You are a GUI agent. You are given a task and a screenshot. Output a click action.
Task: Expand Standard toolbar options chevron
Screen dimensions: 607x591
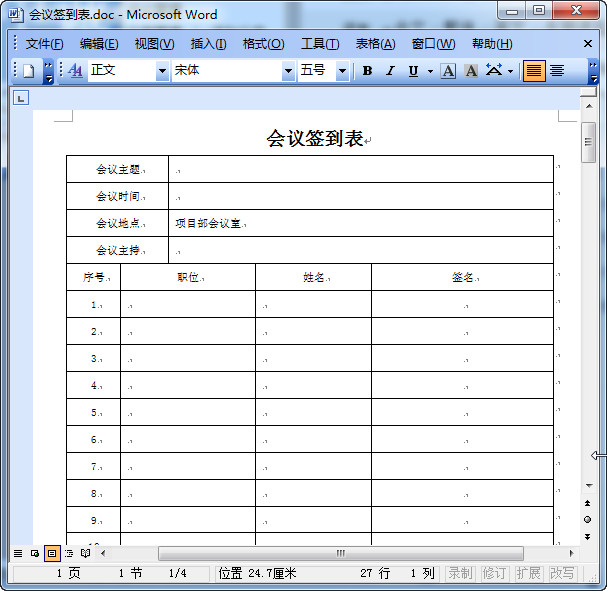[x=48, y=72]
